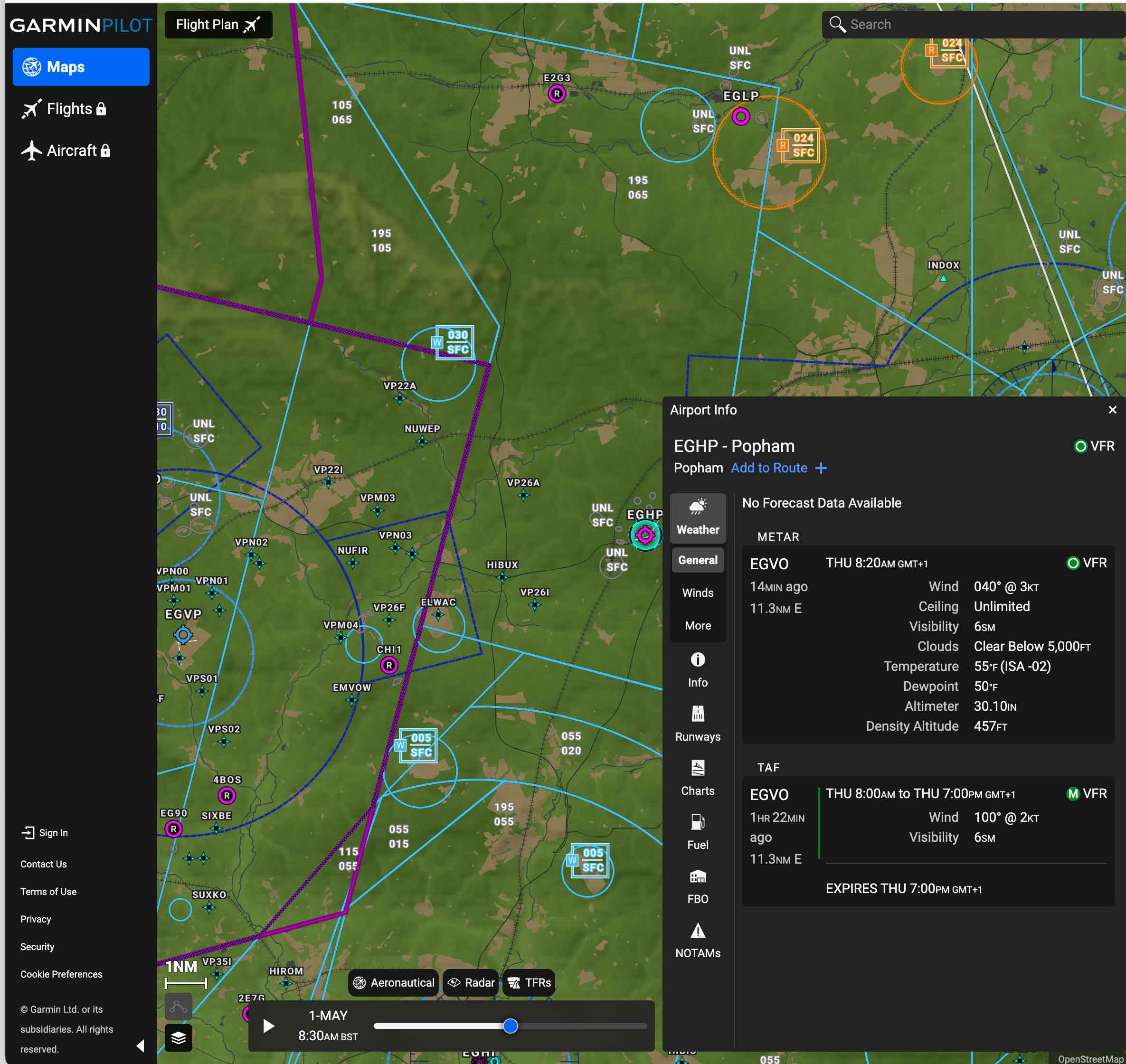Click the route drawing tool icon
1126x1064 pixels.
coord(179,1007)
